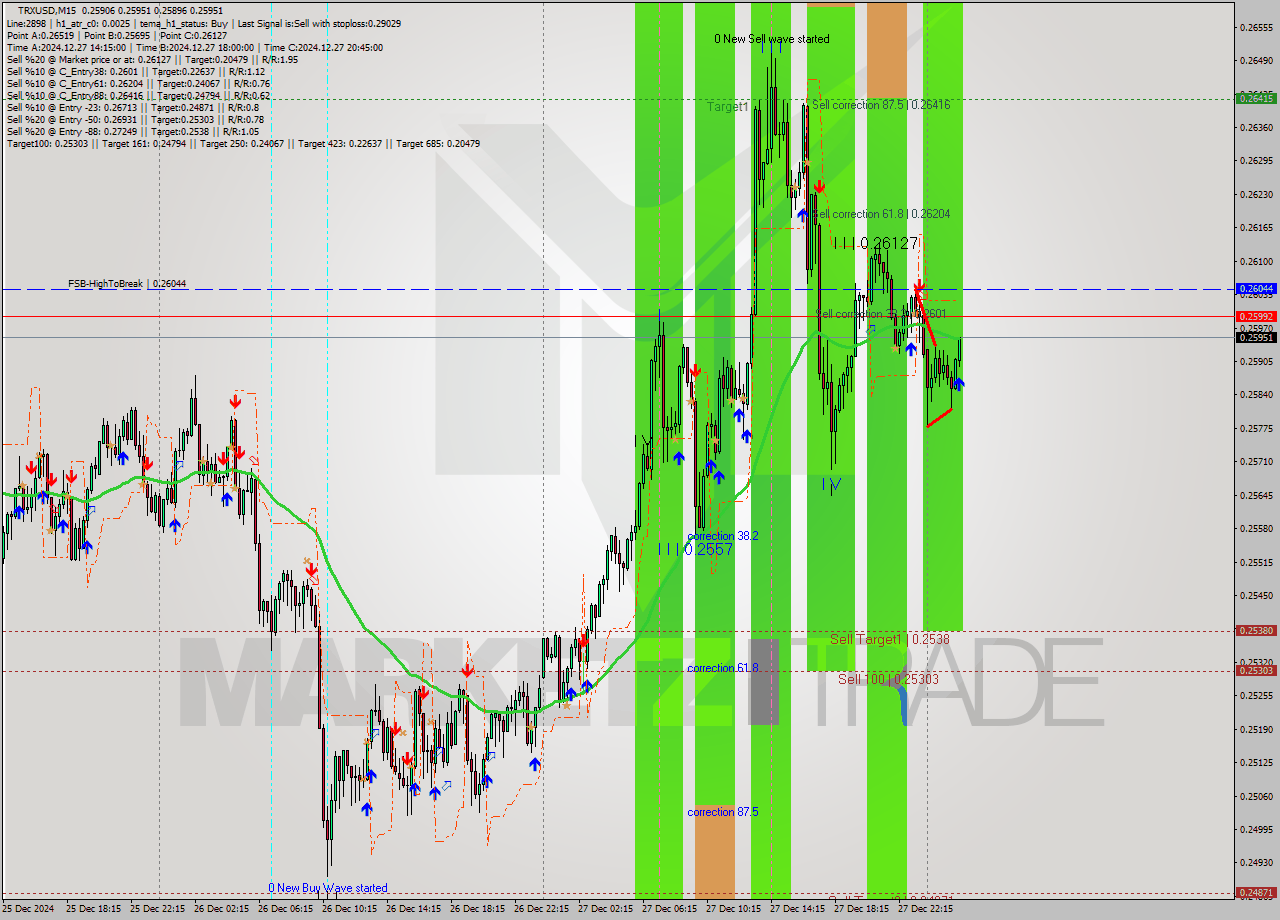Click the 'Sell %10 @ C_Entry88' line
Screen dimensions: 1280x920
(x=138, y=95)
